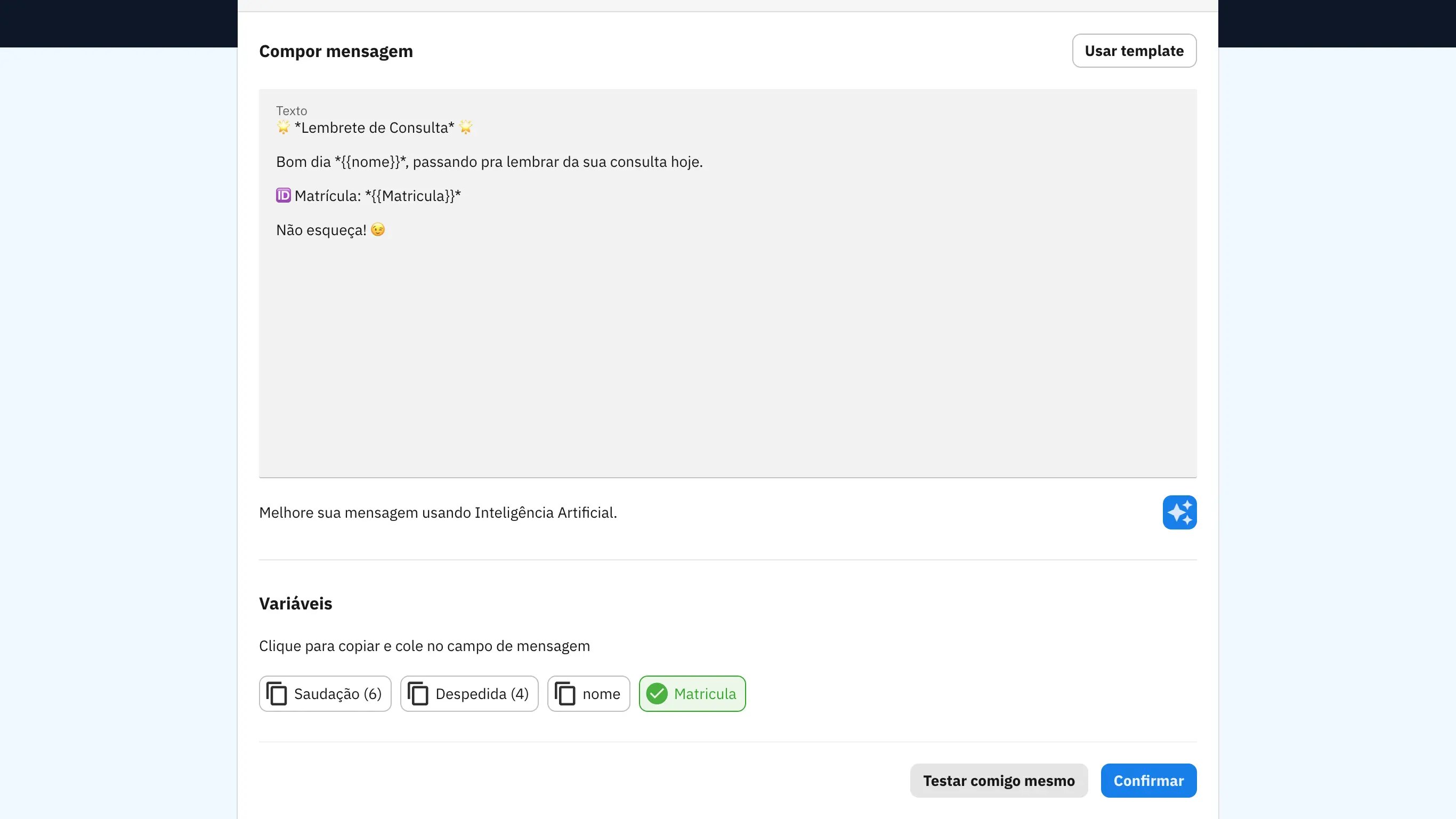
Task: Click the copy icon beside the nome variable
Action: coord(564,694)
